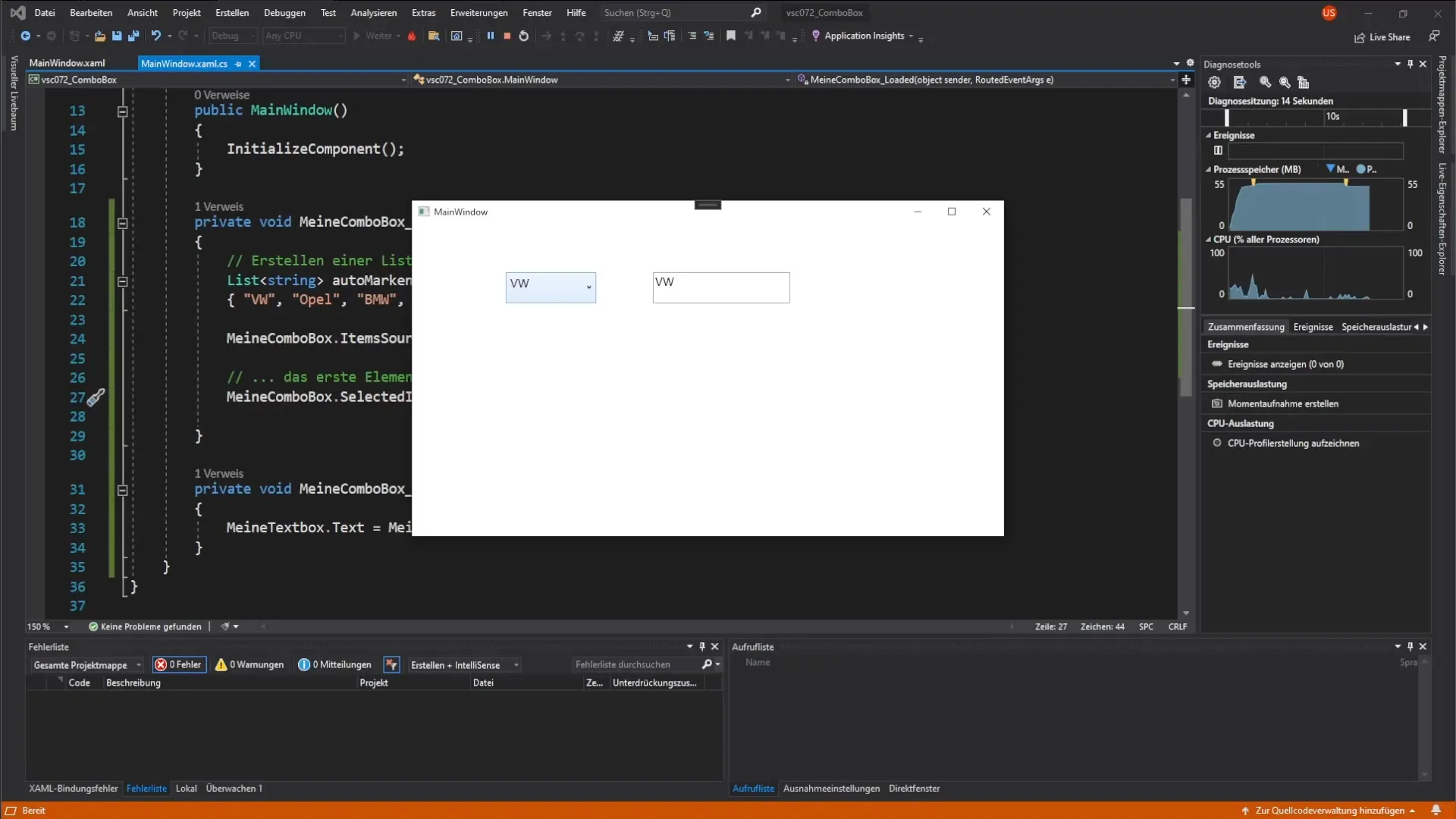Click the Hot Reload flame icon
The height and width of the screenshot is (819, 1456).
(x=412, y=36)
